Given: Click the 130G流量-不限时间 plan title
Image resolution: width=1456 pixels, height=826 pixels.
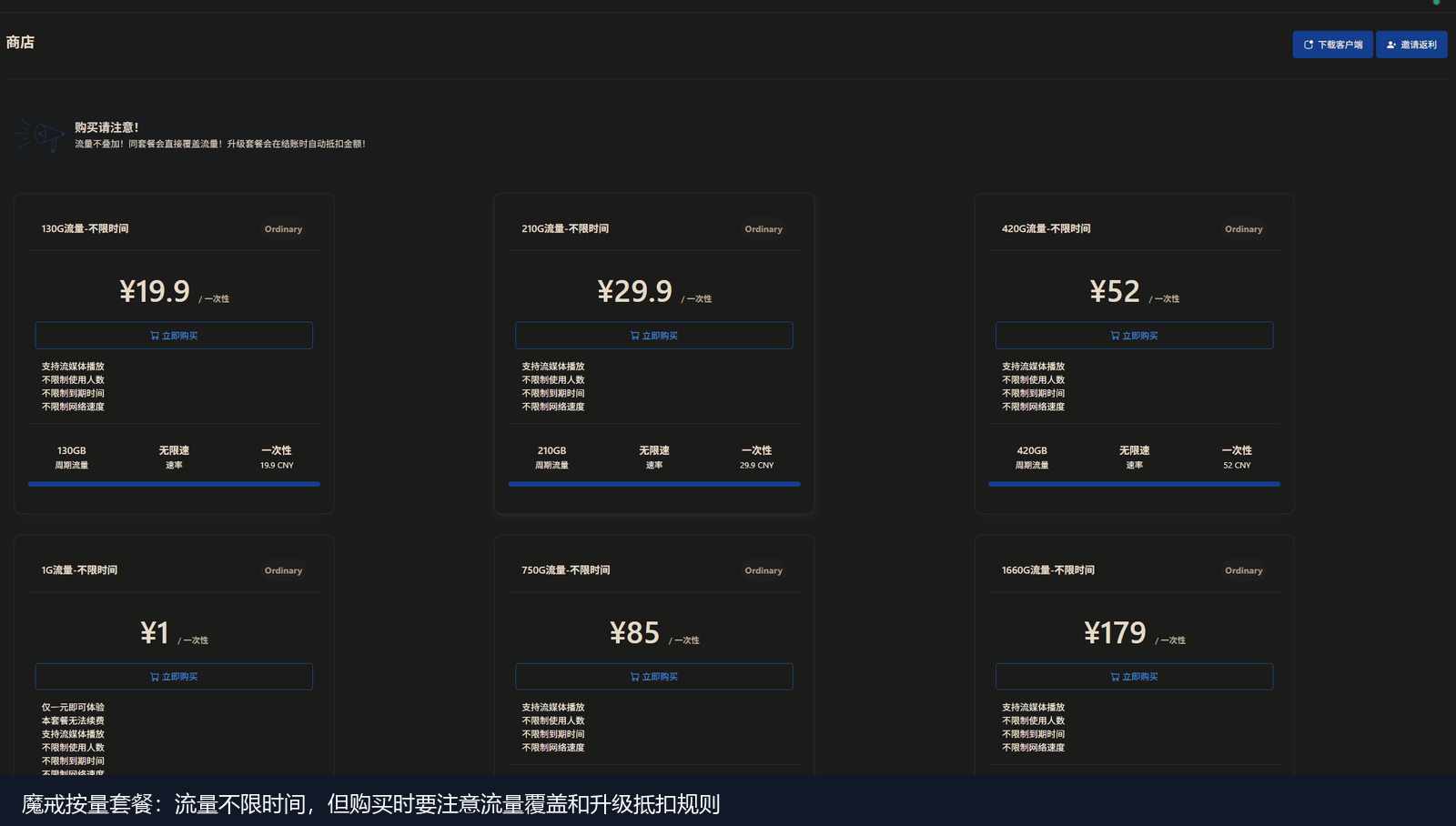Looking at the screenshot, I should pyautogui.click(x=85, y=229).
